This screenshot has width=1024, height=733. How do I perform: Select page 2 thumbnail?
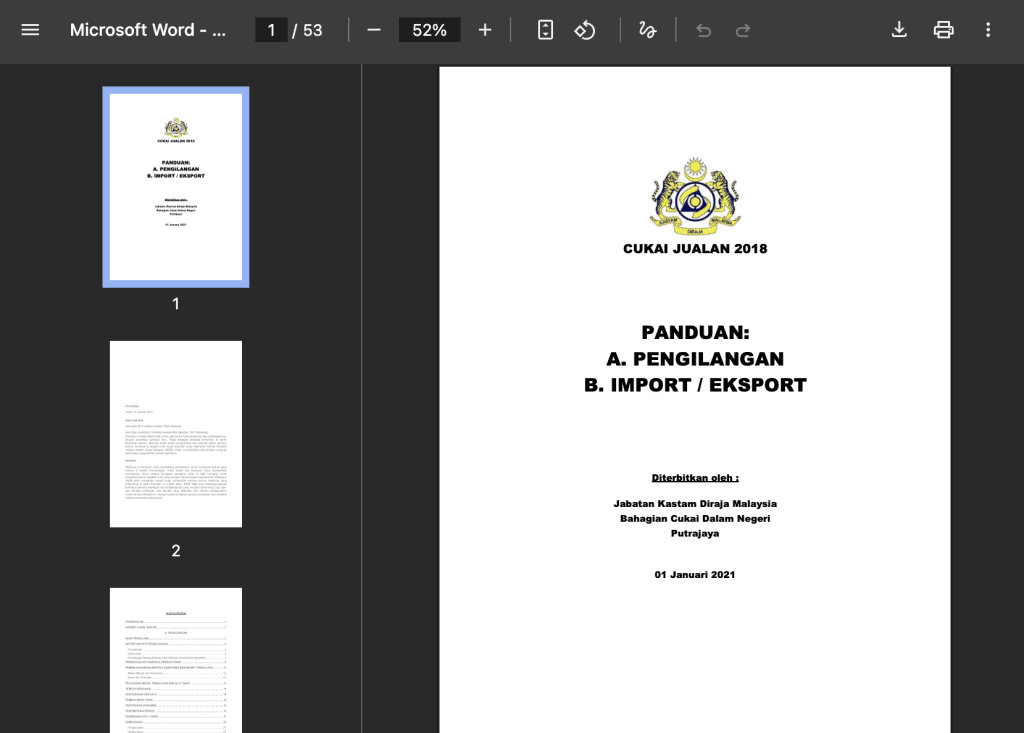(176, 434)
